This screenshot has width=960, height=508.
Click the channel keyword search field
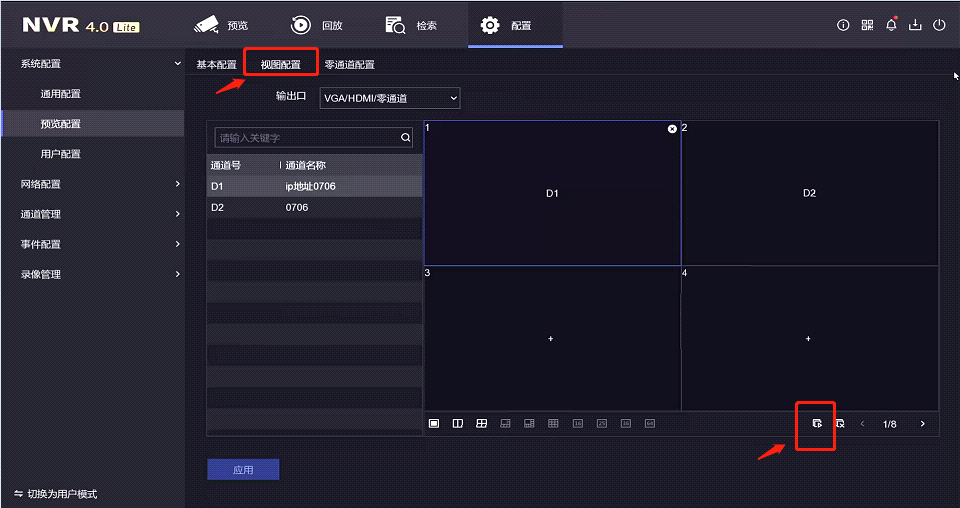[306, 138]
